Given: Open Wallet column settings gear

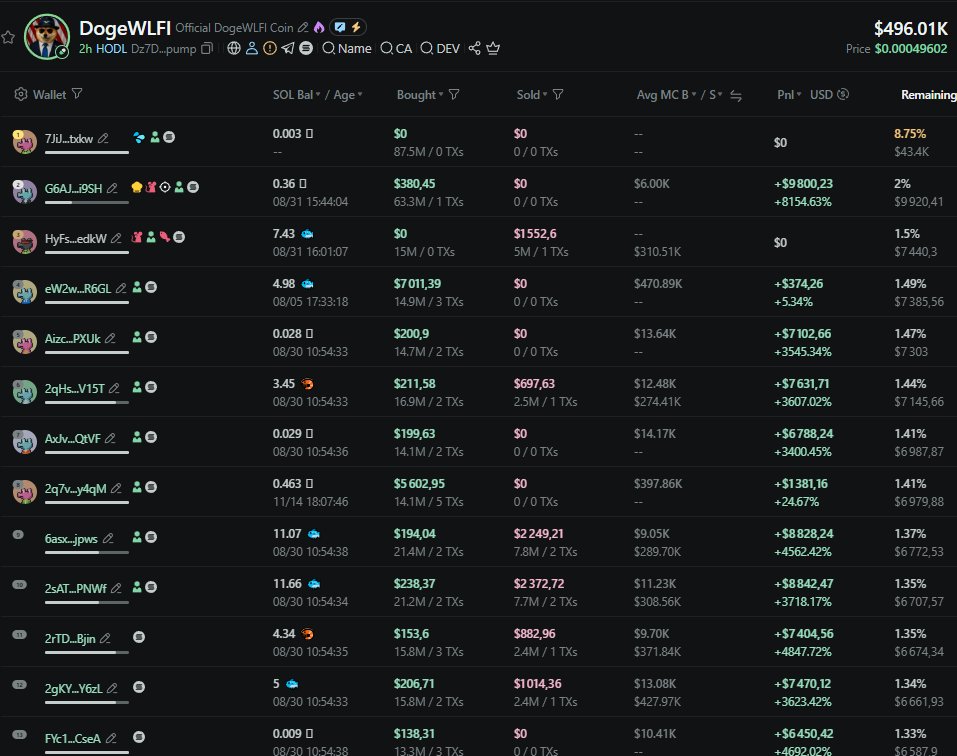Looking at the screenshot, I should (x=21, y=94).
